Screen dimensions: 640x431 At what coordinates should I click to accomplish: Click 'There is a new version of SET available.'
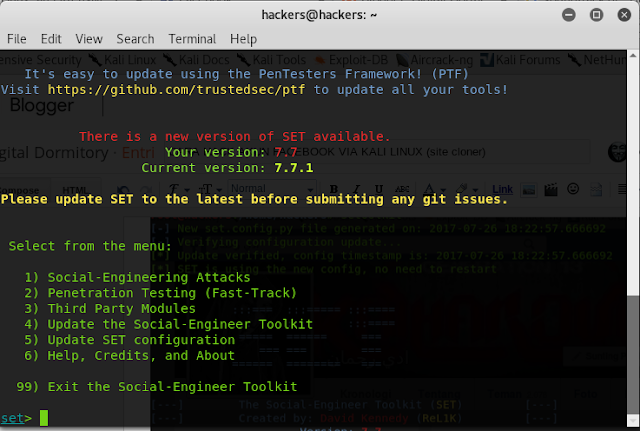coord(235,136)
